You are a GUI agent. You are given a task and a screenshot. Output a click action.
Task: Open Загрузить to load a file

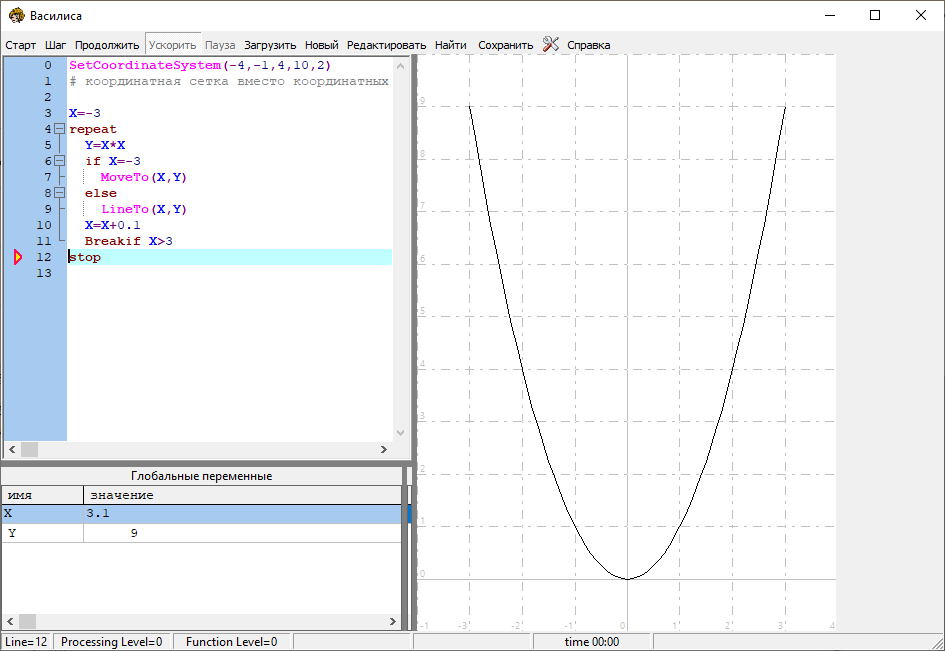[270, 45]
